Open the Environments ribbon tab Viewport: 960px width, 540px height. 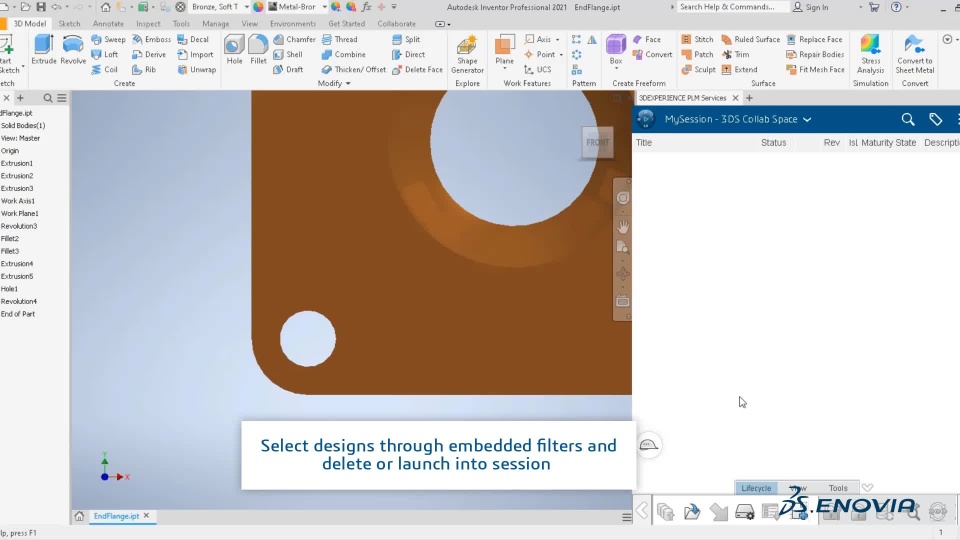pyautogui.click(x=293, y=24)
